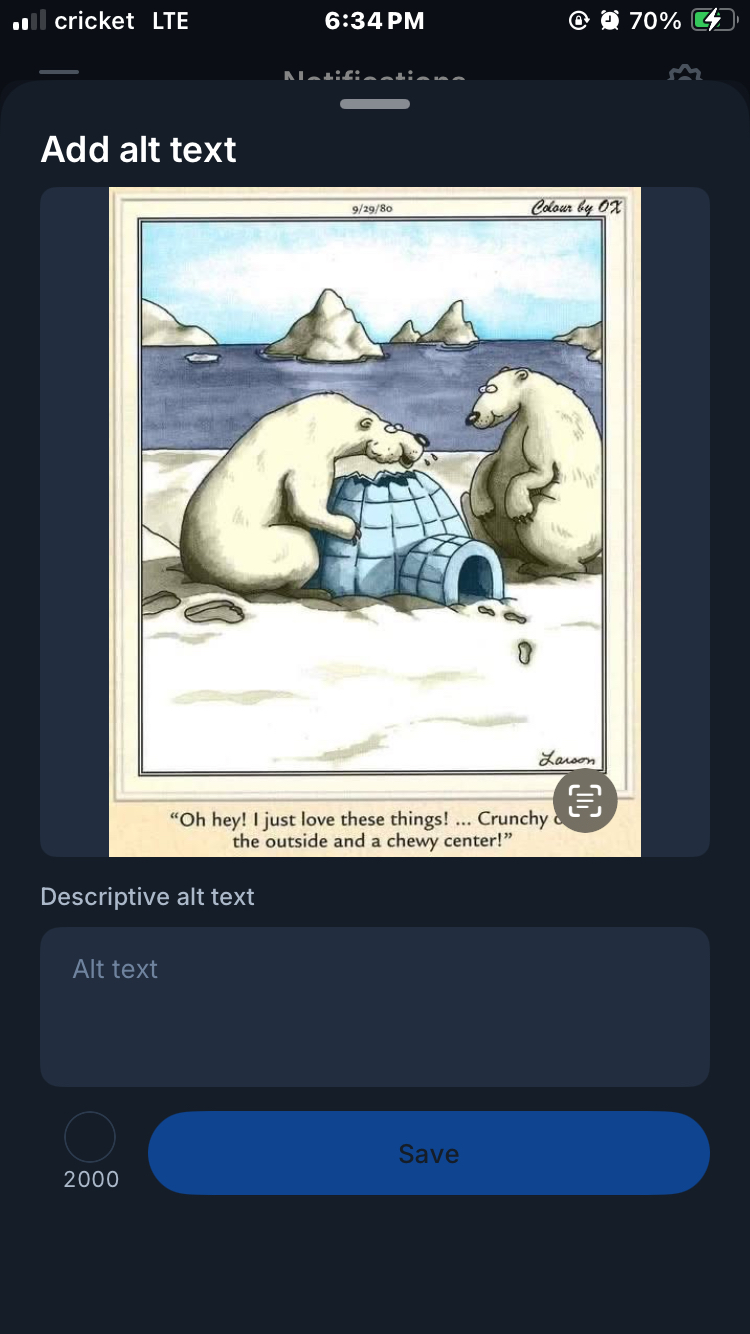Viewport: 750px width, 1334px height.
Task: Tap the Notifications title behind the sheet
Action: pos(375,76)
